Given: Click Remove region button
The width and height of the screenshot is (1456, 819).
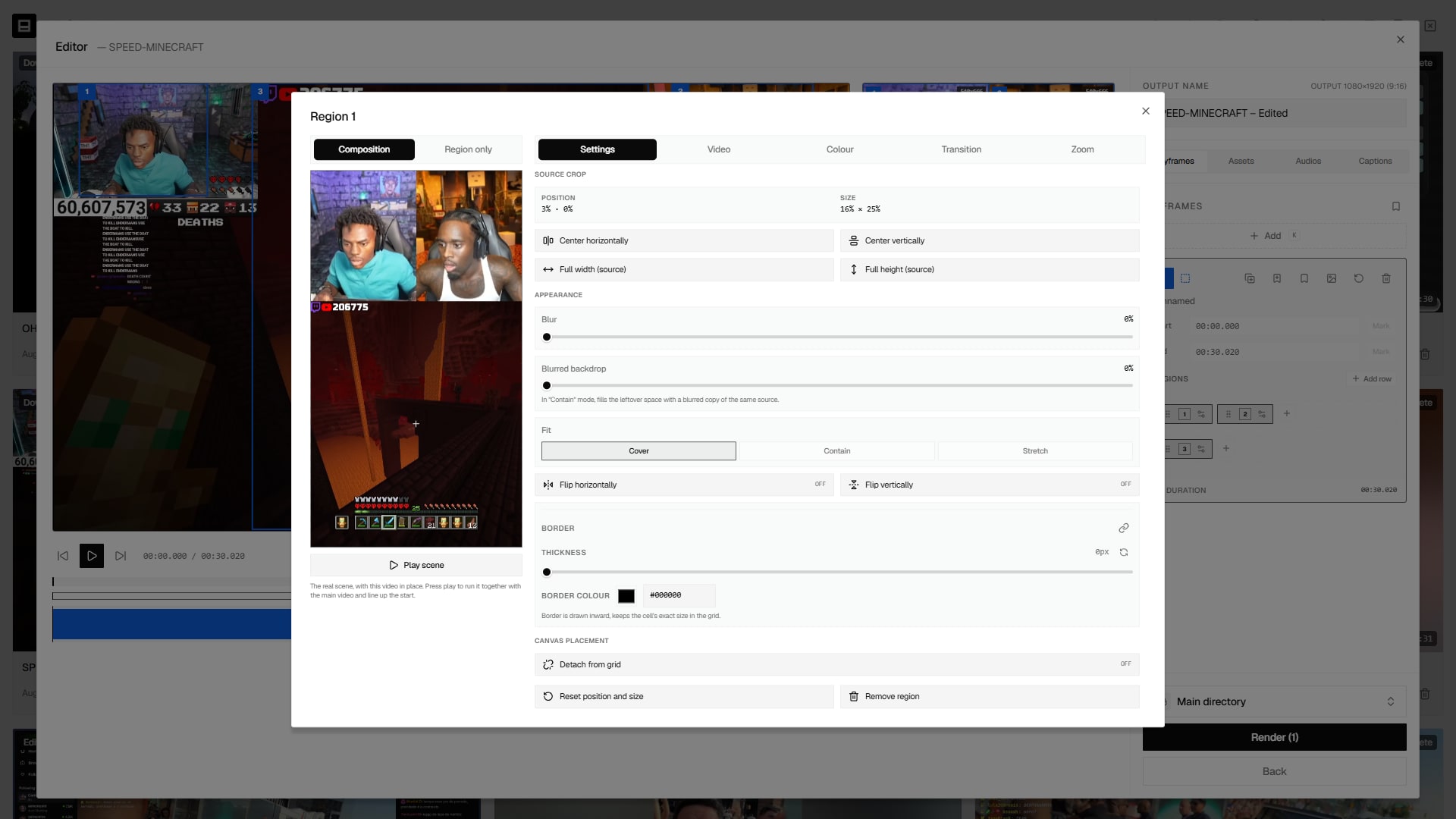Looking at the screenshot, I should 990,696.
